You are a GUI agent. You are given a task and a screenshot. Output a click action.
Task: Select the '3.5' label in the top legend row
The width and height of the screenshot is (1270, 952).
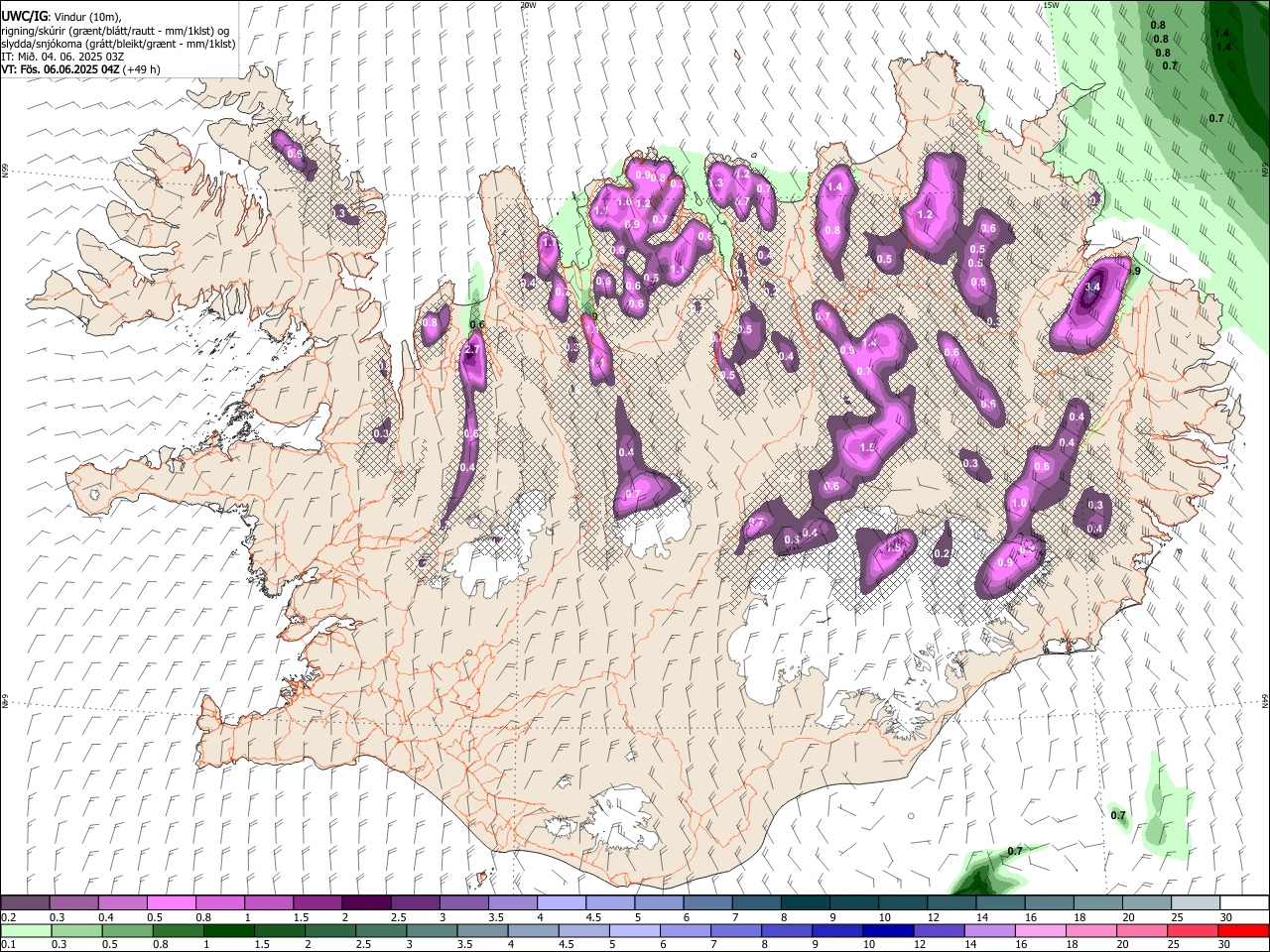click(496, 917)
